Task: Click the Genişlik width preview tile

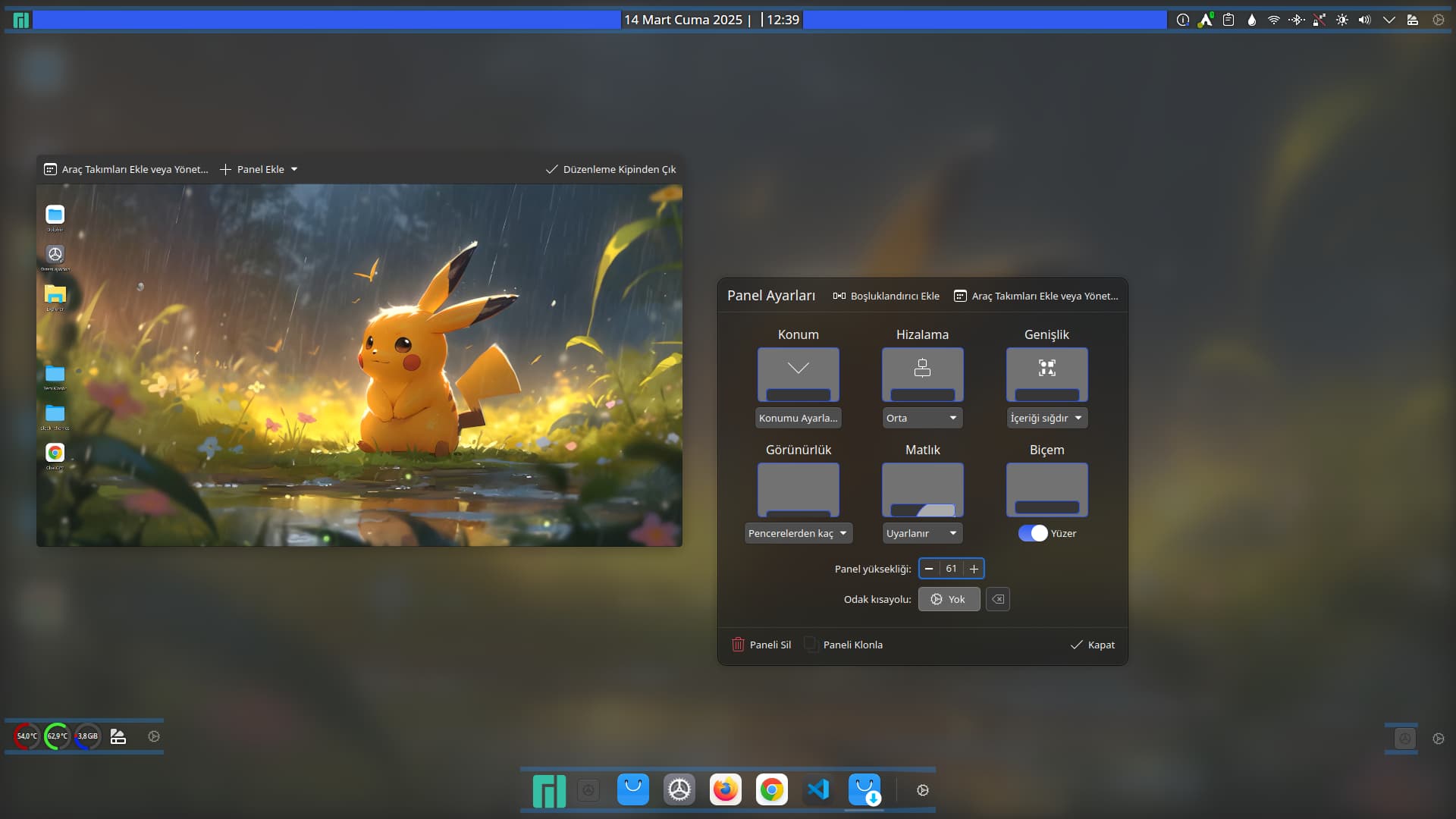Action: pyautogui.click(x=1047, y=375)
